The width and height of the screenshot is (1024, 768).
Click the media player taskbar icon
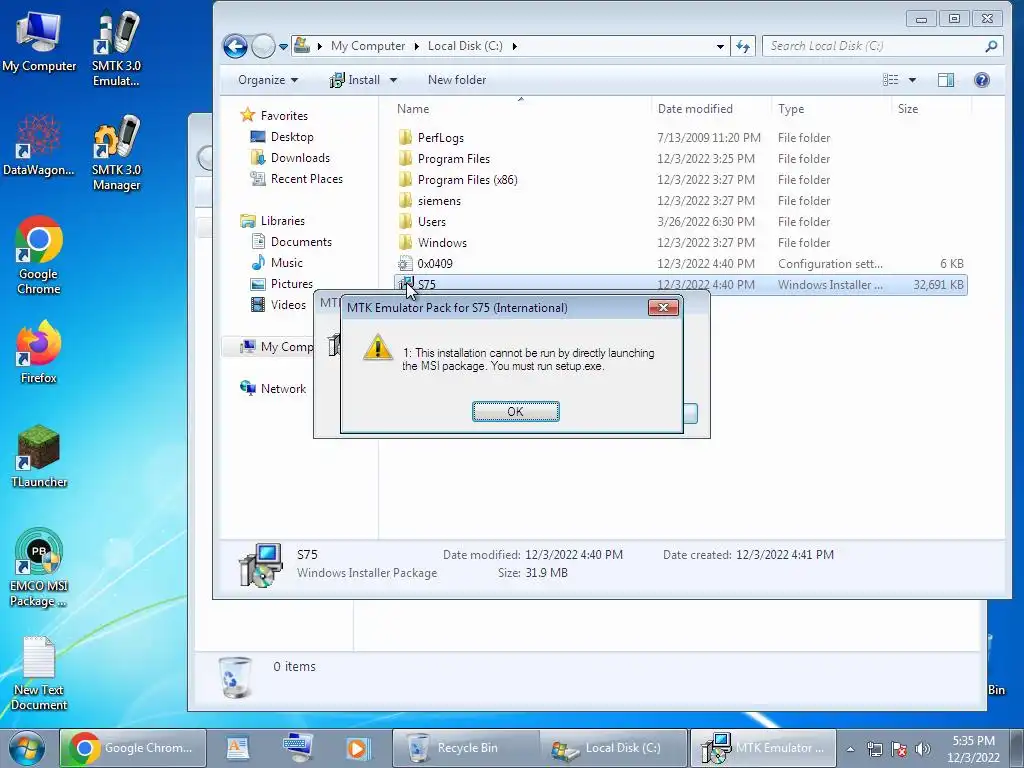click(357, 748)
